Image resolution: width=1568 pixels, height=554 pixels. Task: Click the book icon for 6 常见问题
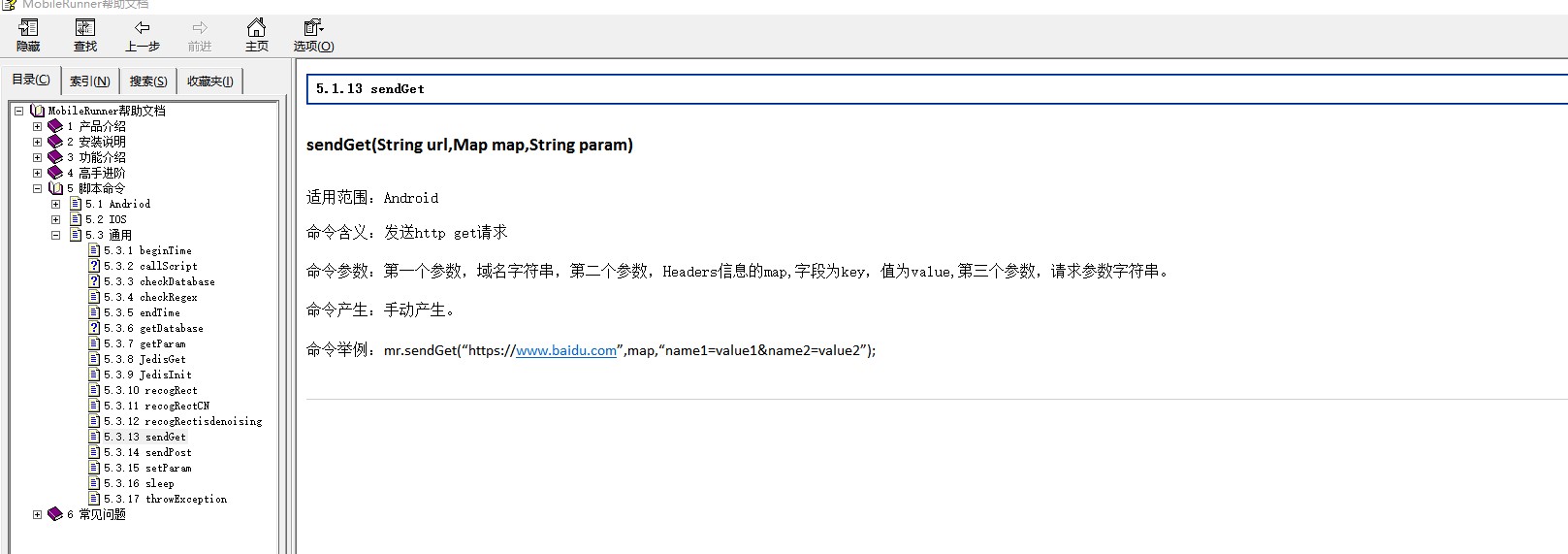point(55,514)
